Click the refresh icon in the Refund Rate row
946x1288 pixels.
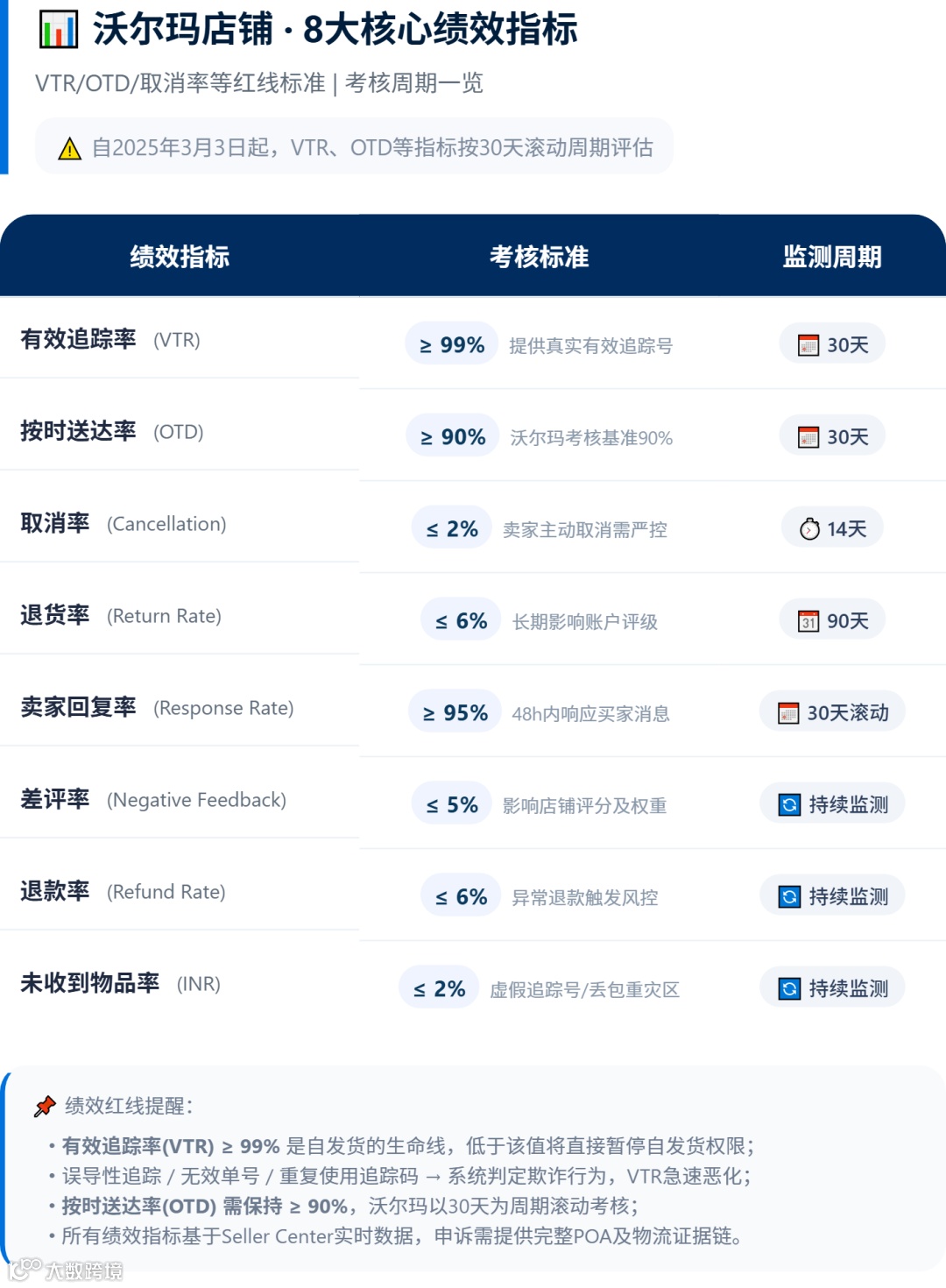790,896
